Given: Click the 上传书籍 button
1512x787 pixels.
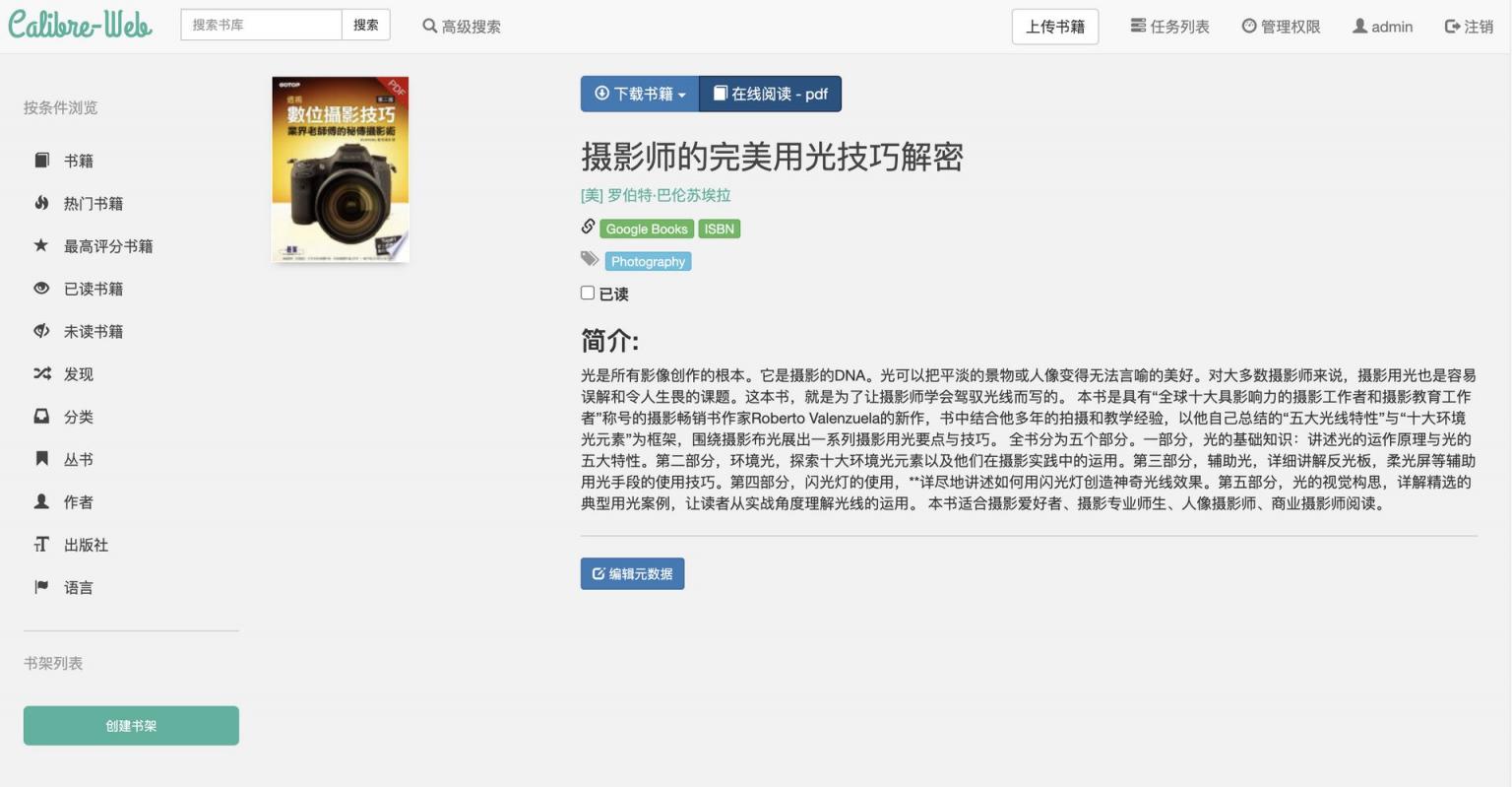Looking at the screenshot, I should 1054,27.
